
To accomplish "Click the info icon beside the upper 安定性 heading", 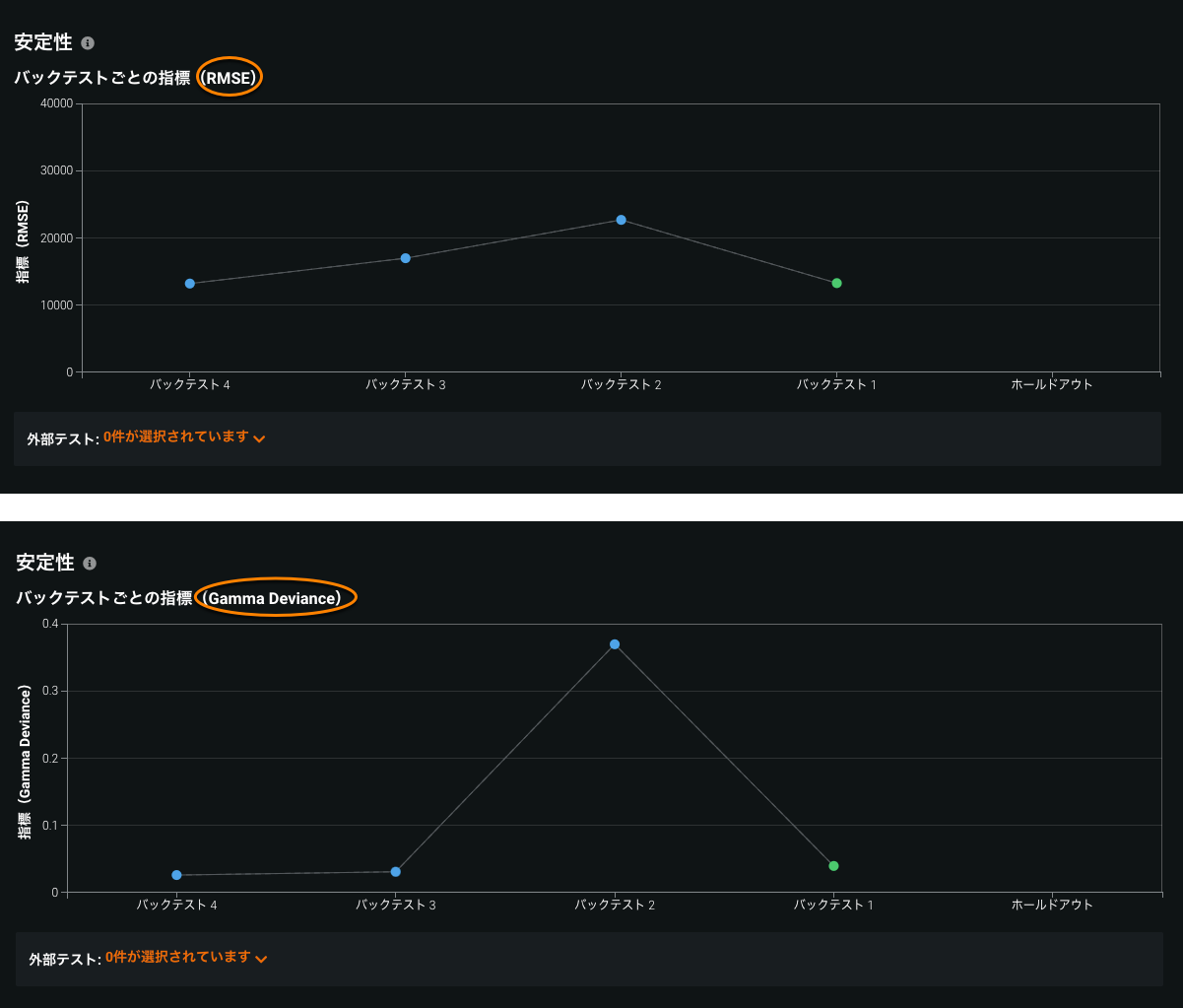I will 88,43.
